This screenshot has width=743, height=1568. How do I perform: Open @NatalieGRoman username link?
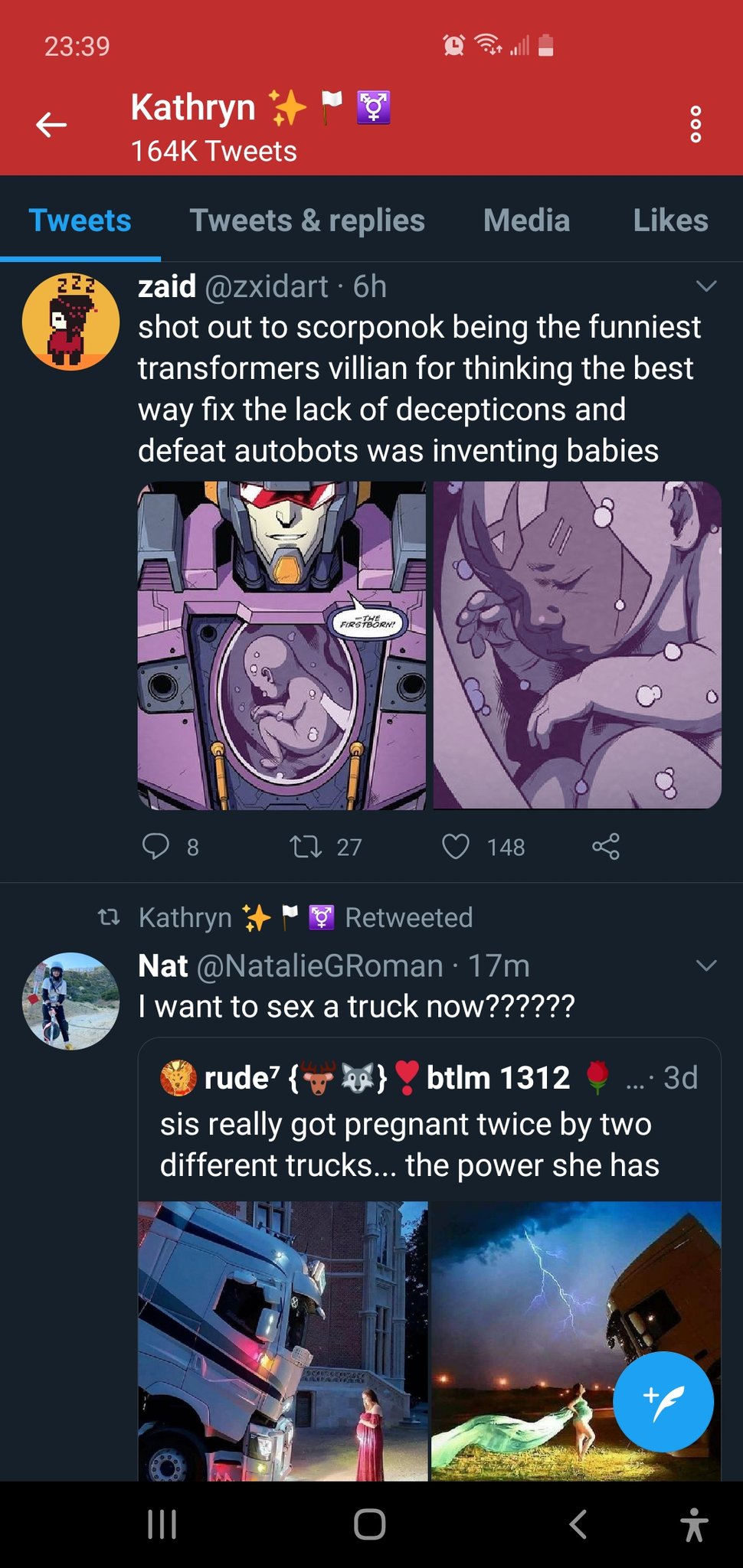320,965
